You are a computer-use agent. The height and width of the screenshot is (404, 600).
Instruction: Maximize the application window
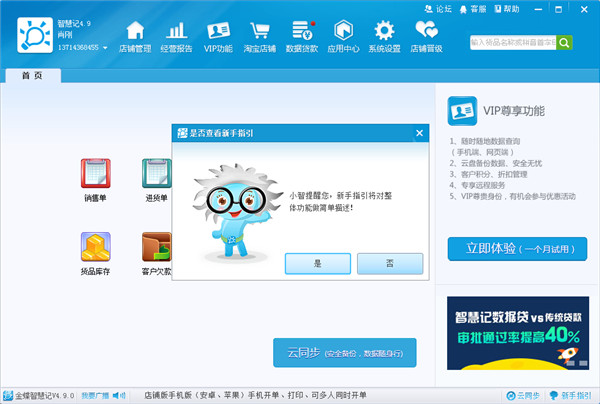pos(559,9)
